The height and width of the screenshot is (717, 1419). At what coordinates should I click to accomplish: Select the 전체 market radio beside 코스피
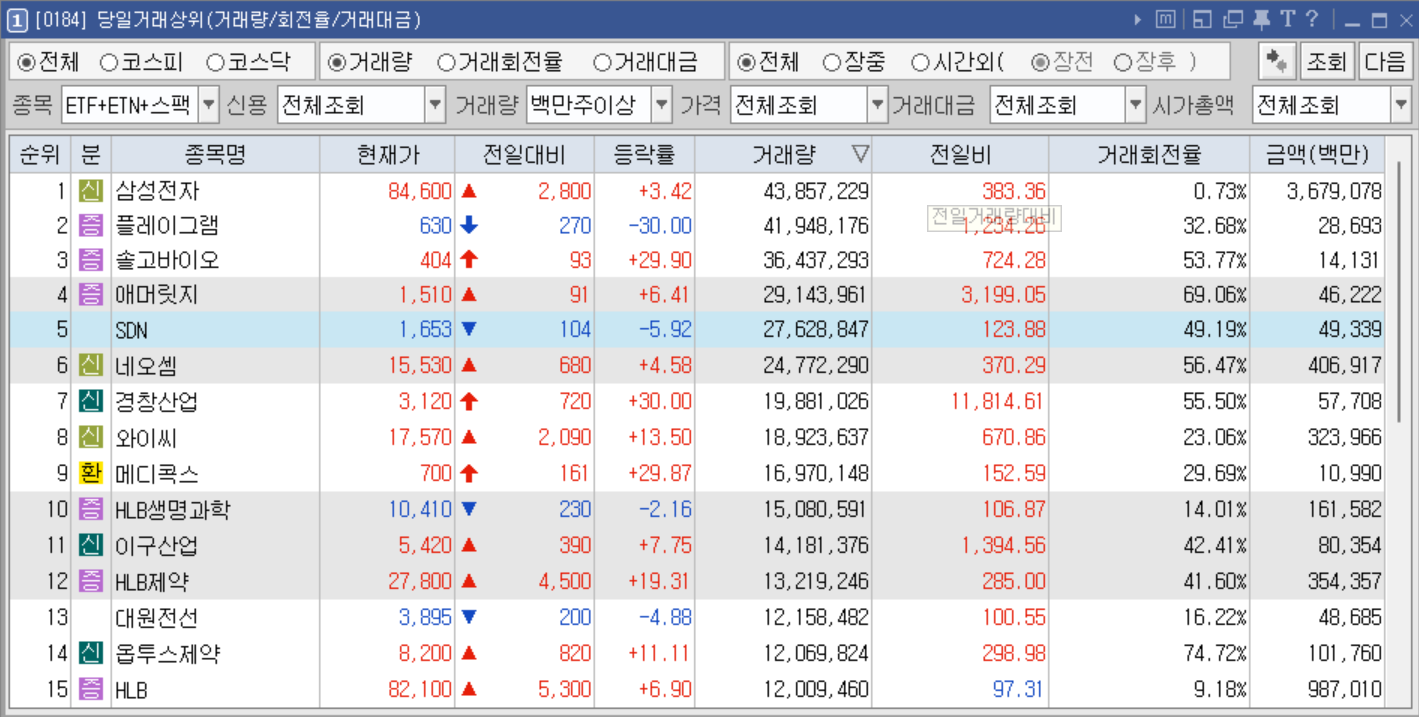[x=27, y=62]
